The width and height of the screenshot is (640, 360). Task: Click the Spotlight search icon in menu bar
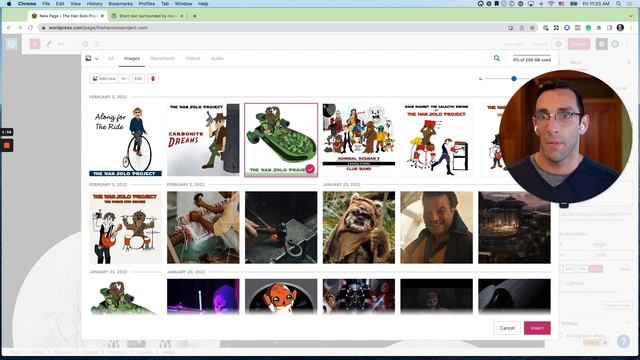(619, 4)
